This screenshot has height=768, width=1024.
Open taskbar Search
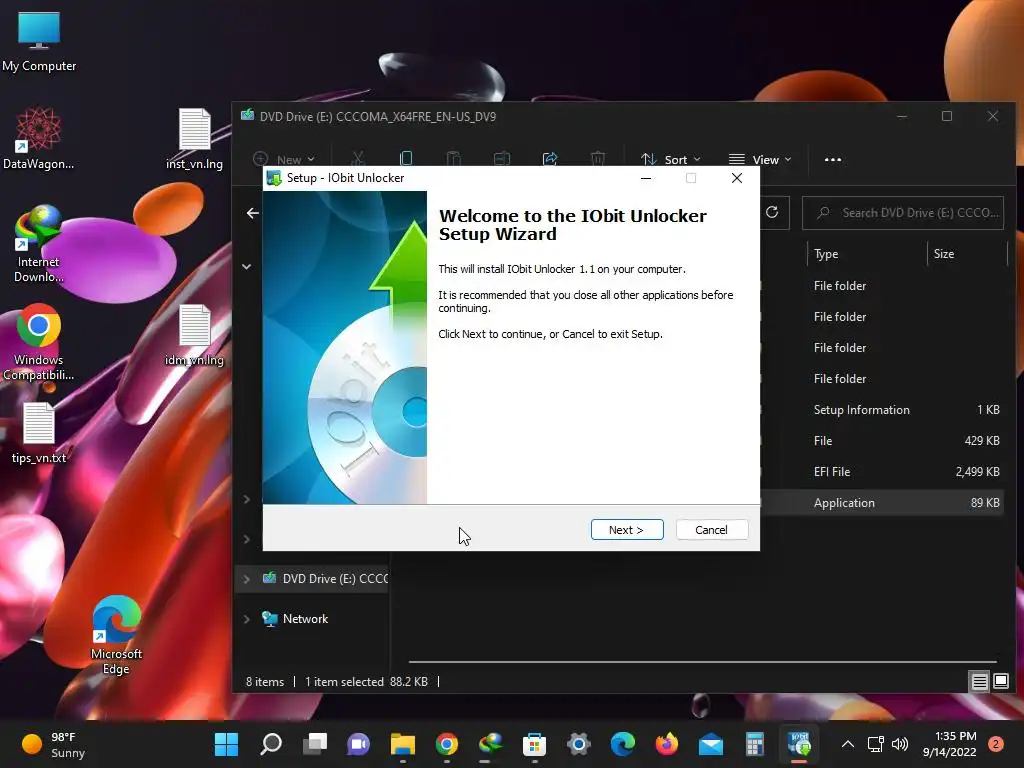pyautogui.click(x=271, y=744)
